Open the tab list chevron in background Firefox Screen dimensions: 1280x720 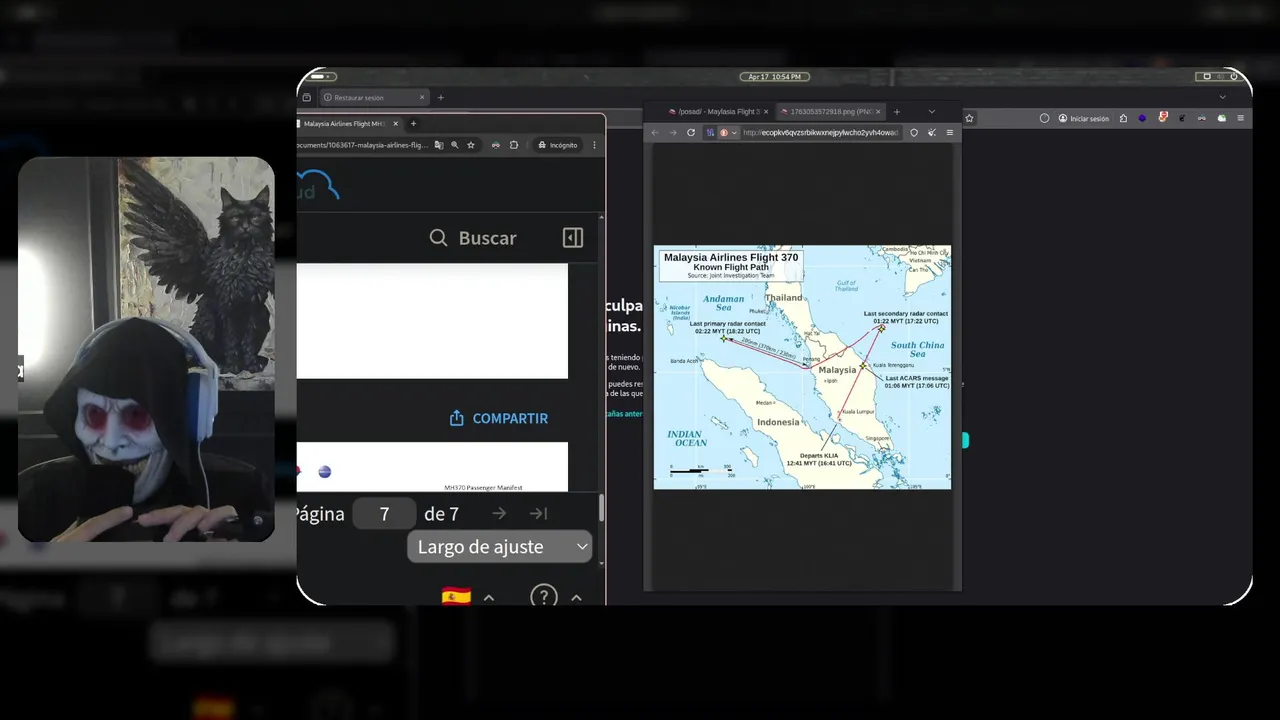[1222, 98]
